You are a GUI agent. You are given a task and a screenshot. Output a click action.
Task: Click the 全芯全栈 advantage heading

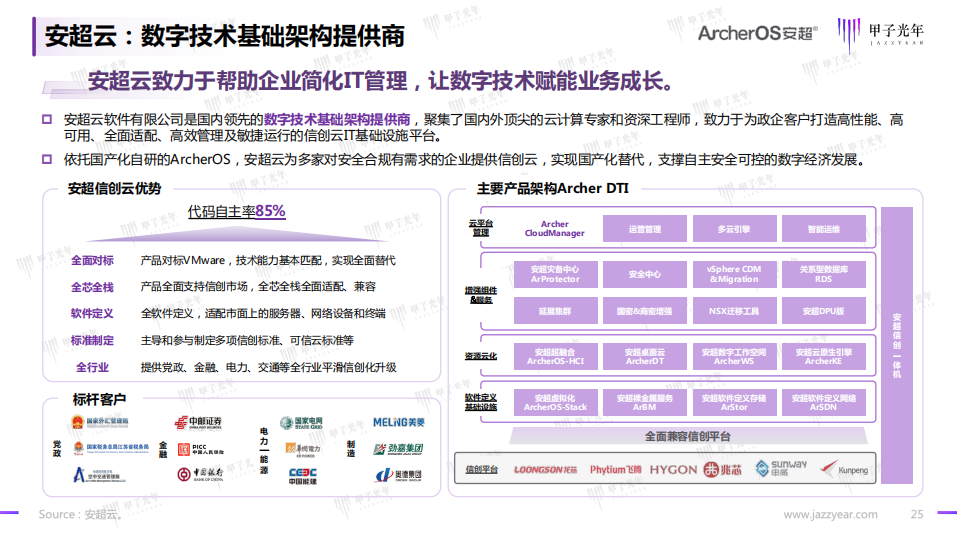92,287
